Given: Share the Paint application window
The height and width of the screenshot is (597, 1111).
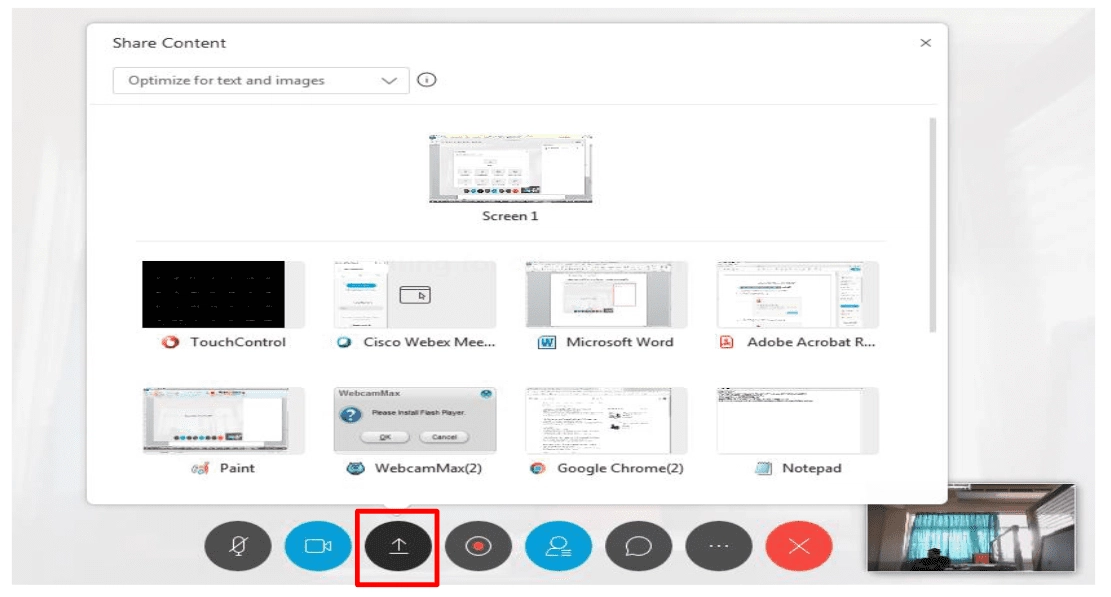Looking at the screenshot, I should (224, 421).
